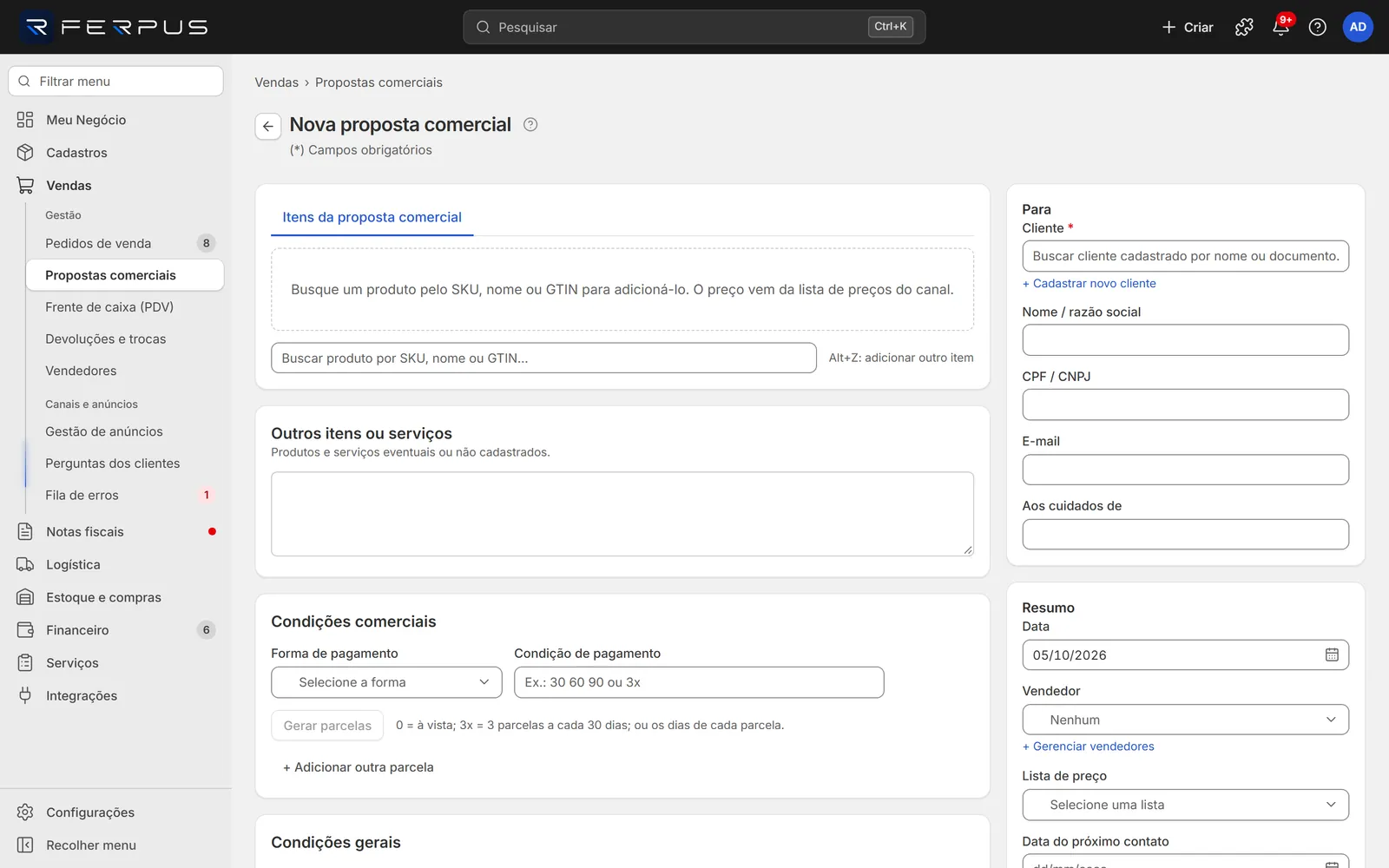The width and height of the screenshot is (1389, 868).
Task: Click the Outros itens ou serviços textarea
Action: click(622, 514)
